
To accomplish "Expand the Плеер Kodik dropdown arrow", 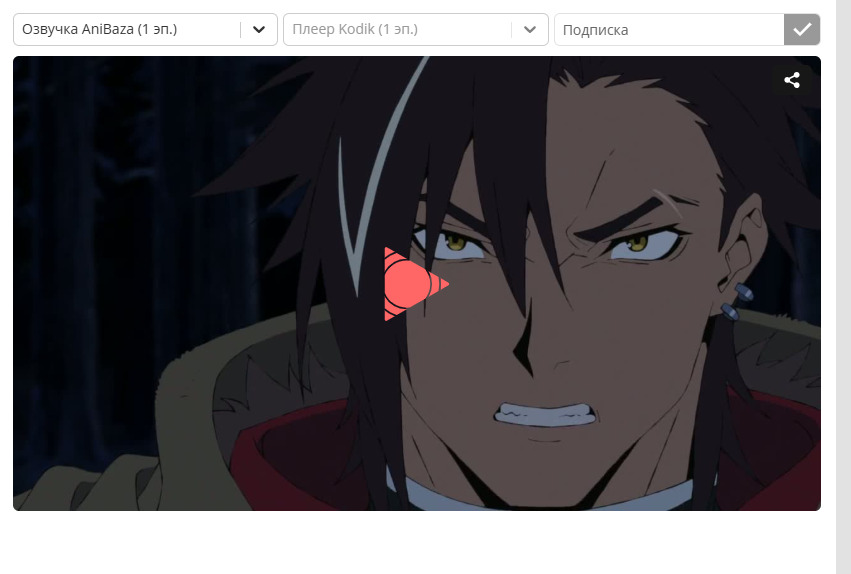I will tap(530, 30).
